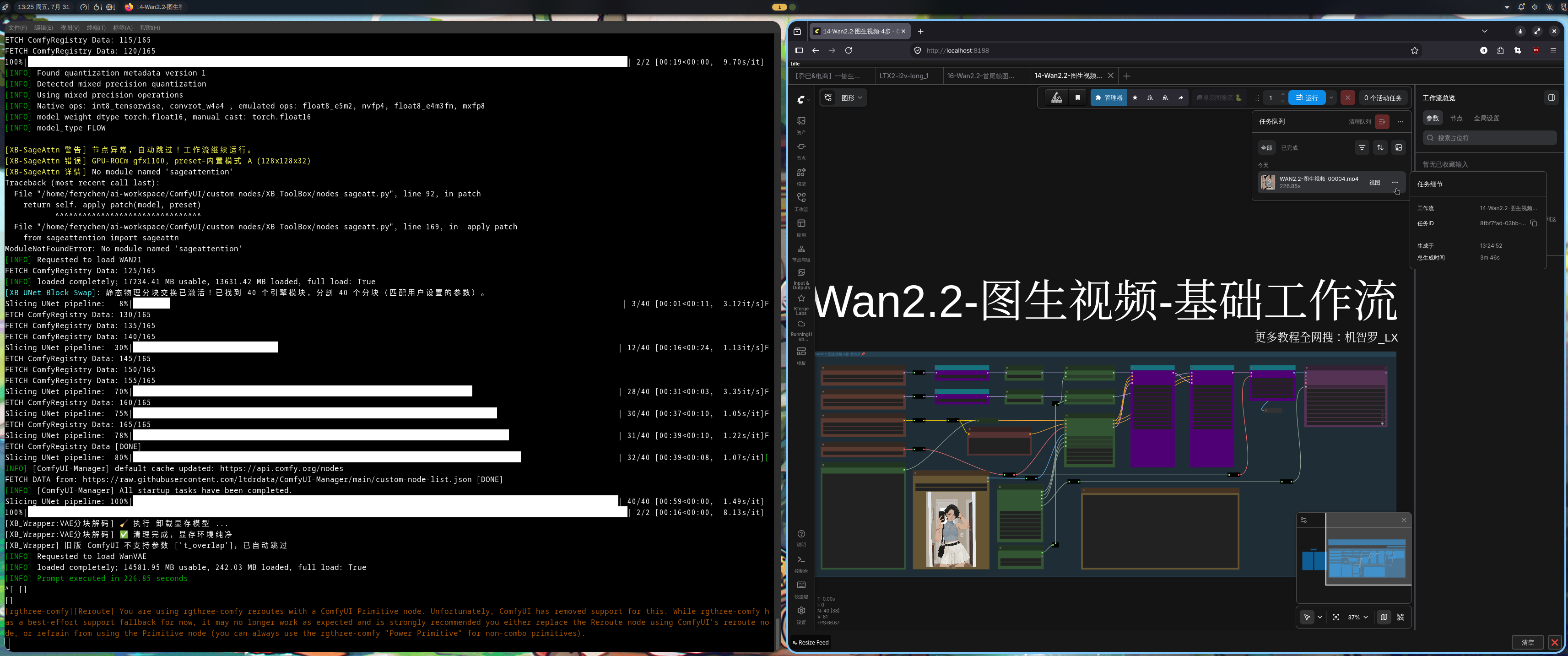Image resolution: width=1568 pixels, height=656 pixels.
Task: Click the blue 运行 run button
Action: click(x=1306, y=98)
